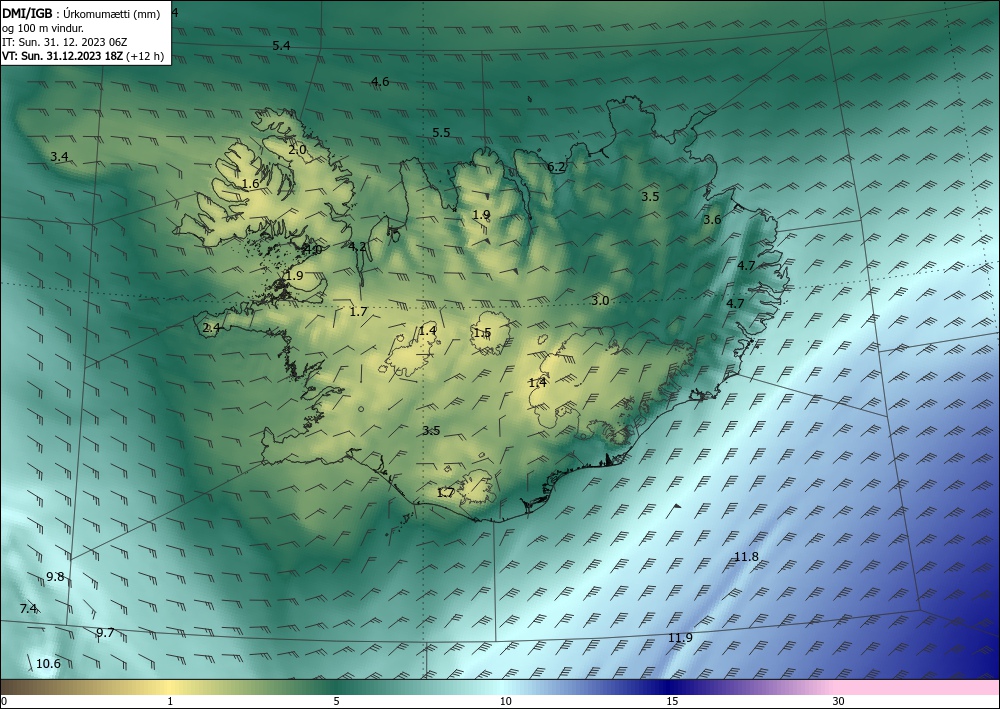Click the 9.7 value in the southwest corner
The height and width of the screenshot is (709, 1000).
pyautogui.click(x=105, y=632)
